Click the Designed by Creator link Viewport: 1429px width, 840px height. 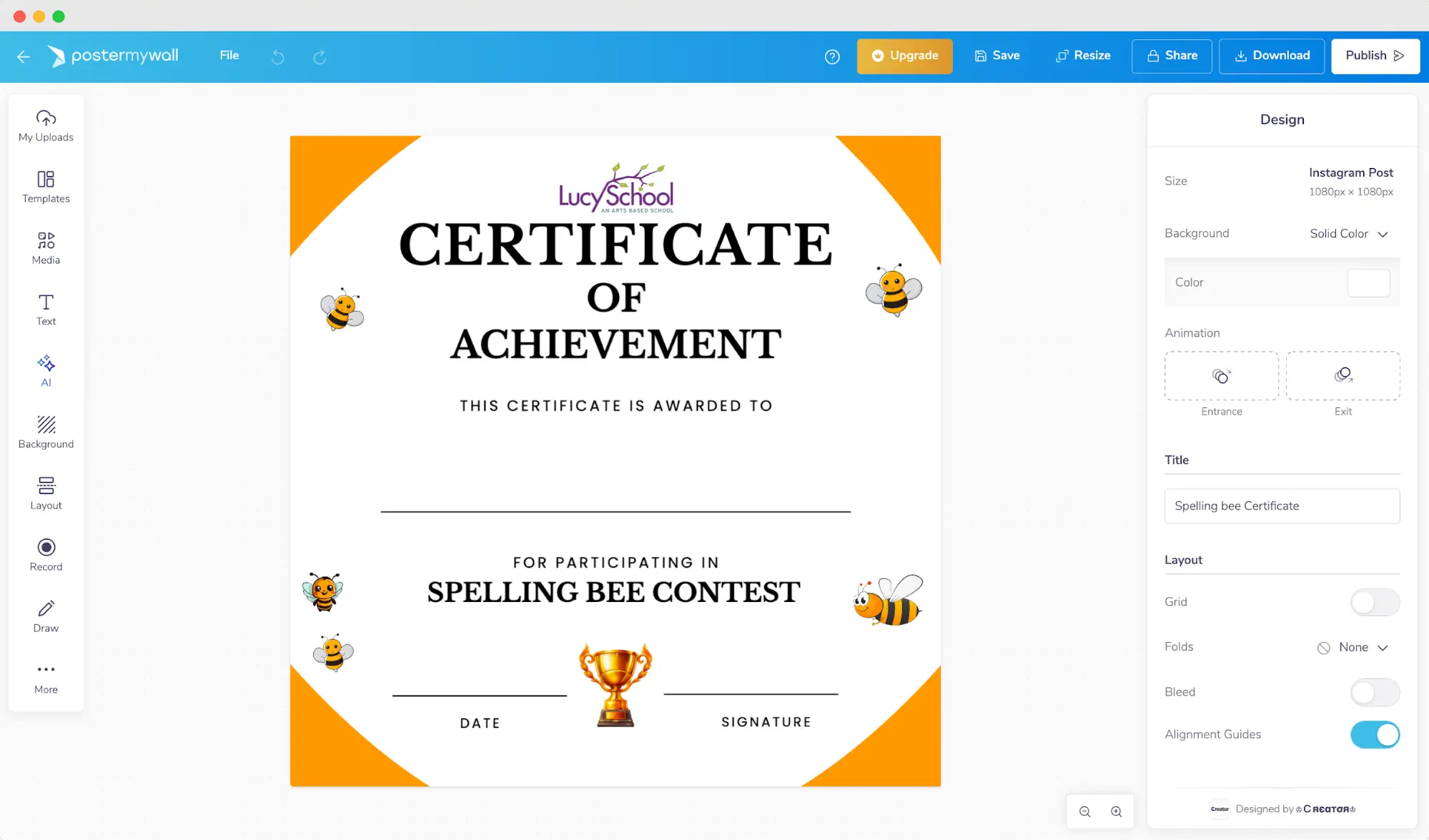[x=1282, y=809]
